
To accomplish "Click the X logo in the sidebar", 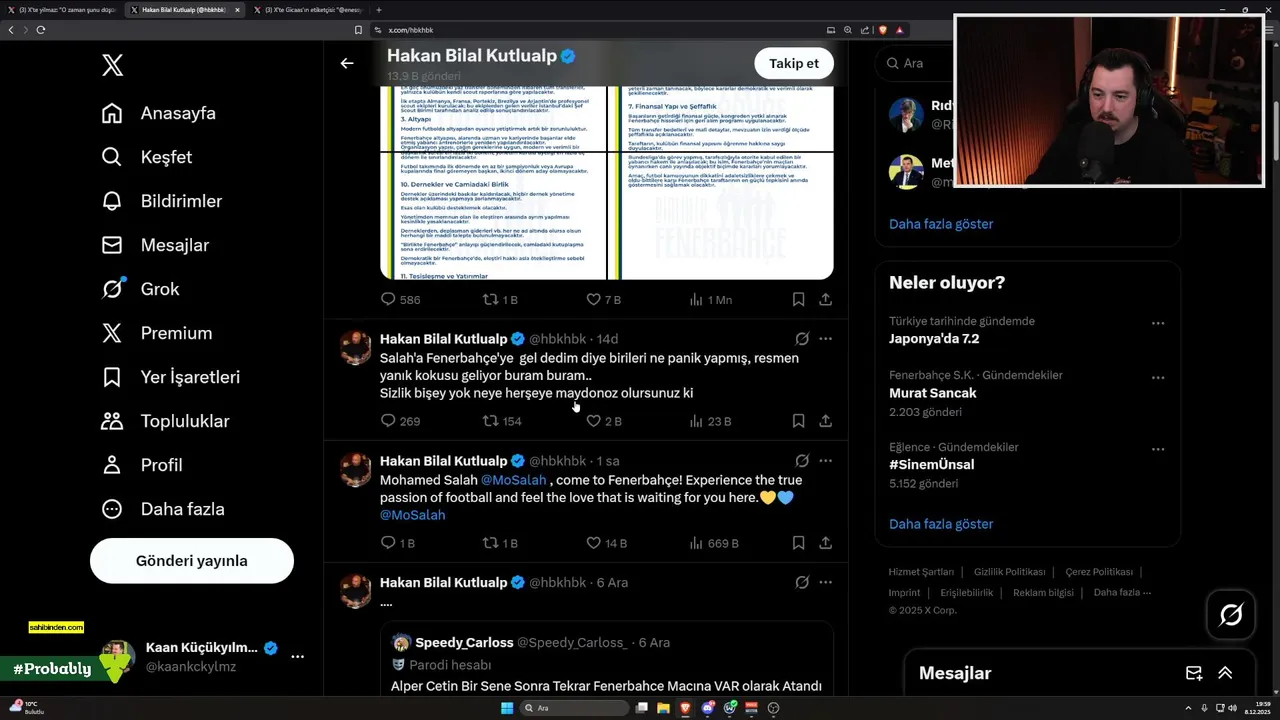I will (112, 66).
